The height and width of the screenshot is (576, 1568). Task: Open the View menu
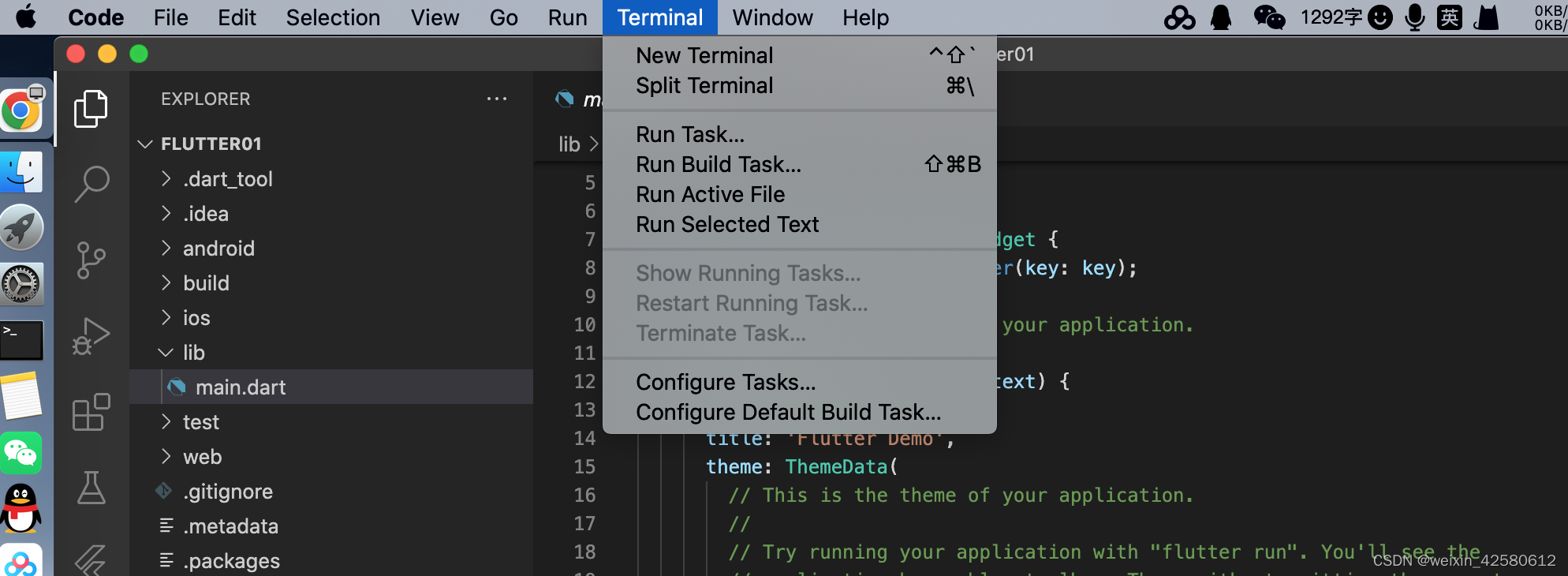435,17
